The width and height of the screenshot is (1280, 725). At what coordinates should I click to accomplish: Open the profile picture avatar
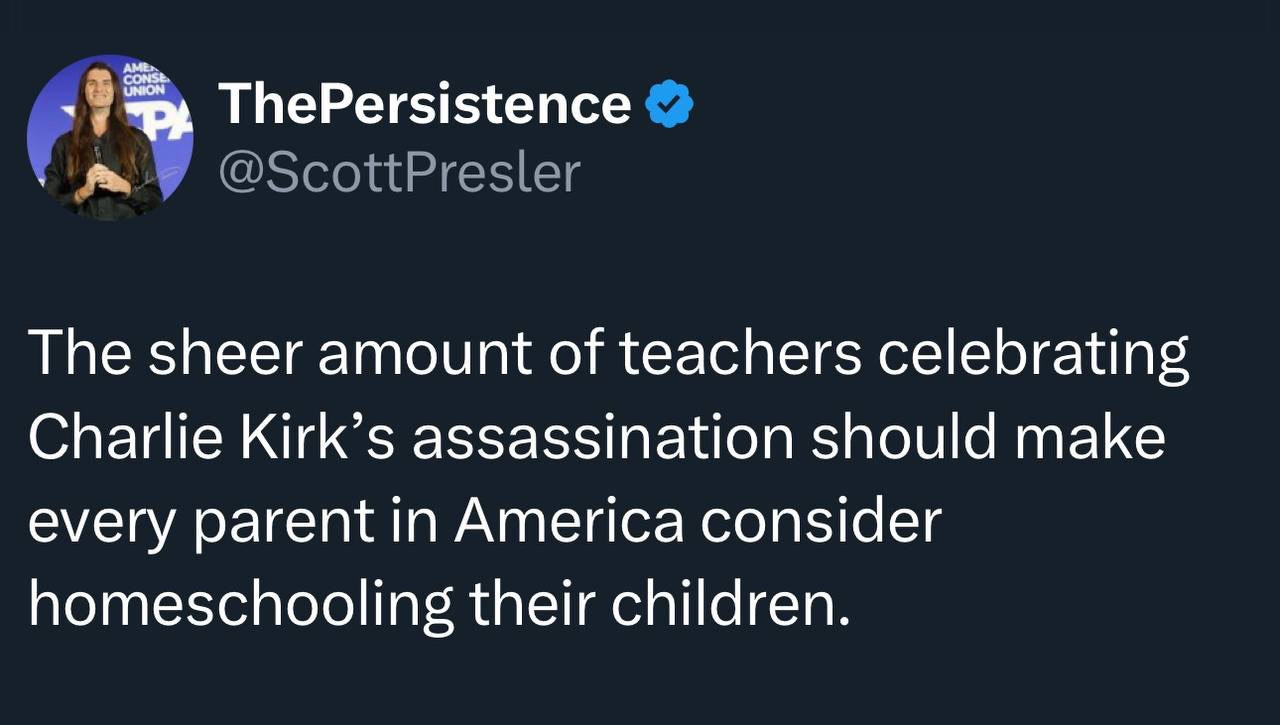tap(110, 138)
